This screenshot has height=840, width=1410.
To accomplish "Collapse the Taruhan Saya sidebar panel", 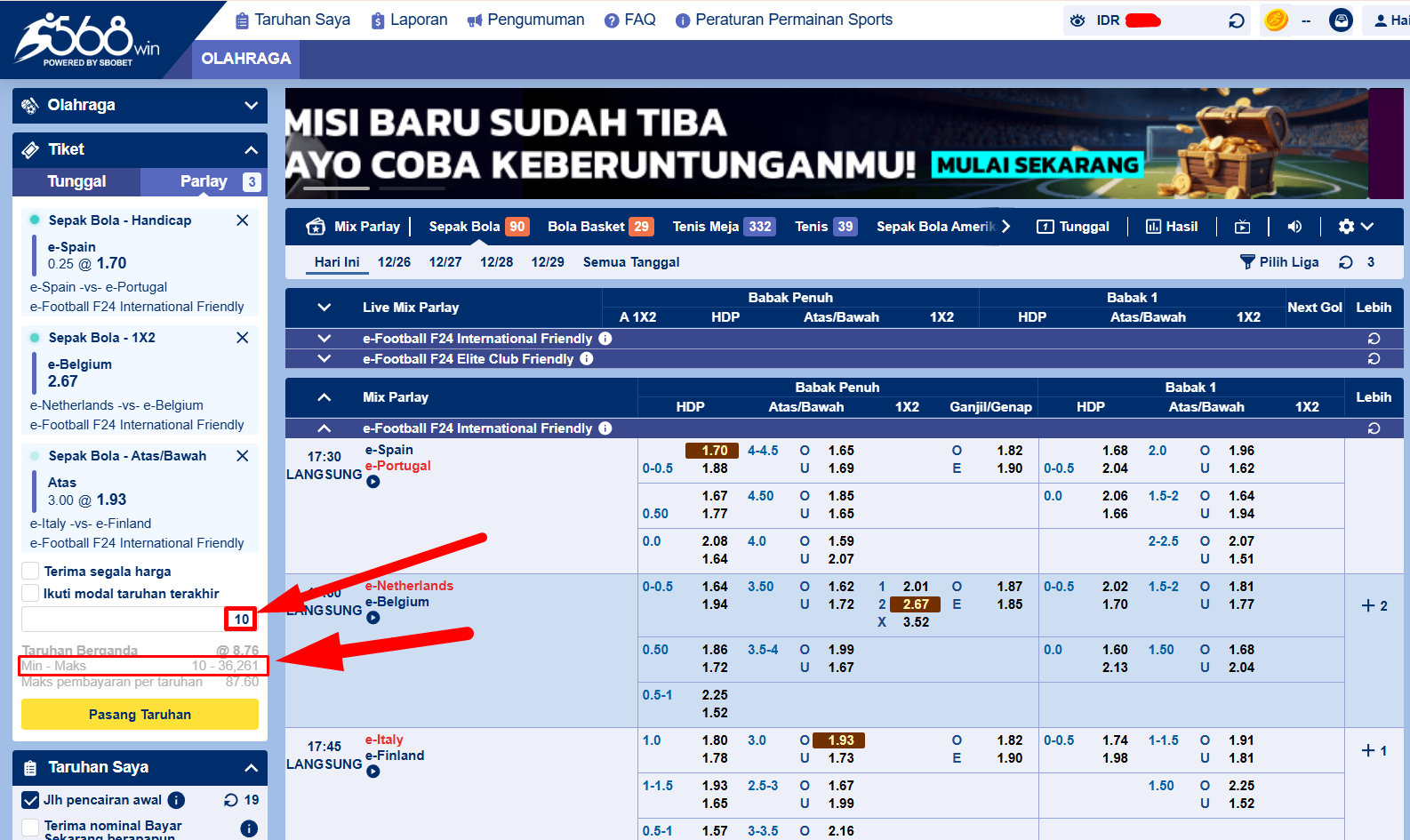I will coord(252,767).
